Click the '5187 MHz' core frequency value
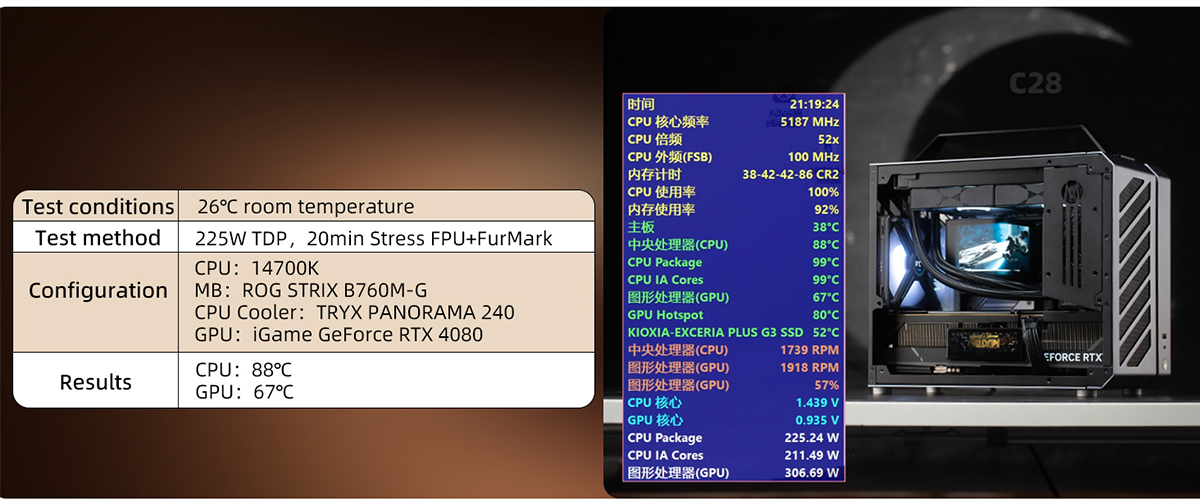Image resolution: width=1200 pixels, height=500 pixels. [809, 121]
